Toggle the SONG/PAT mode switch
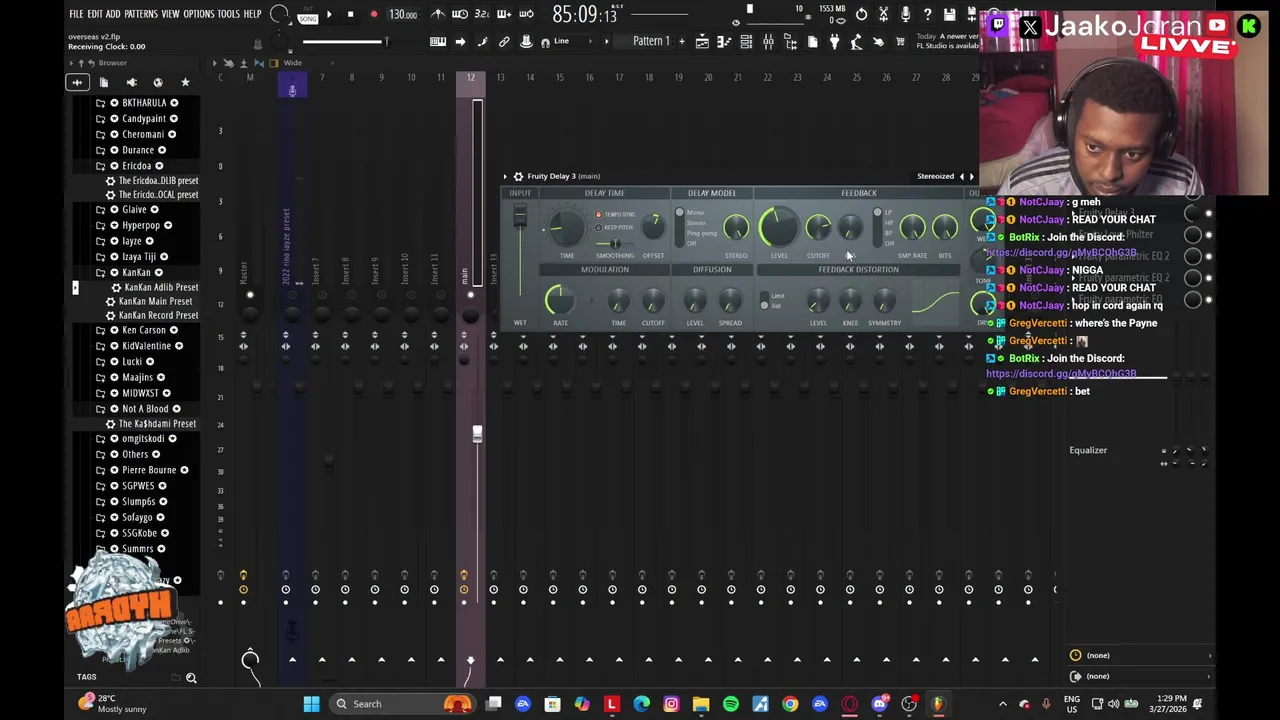 coord(307,15)
